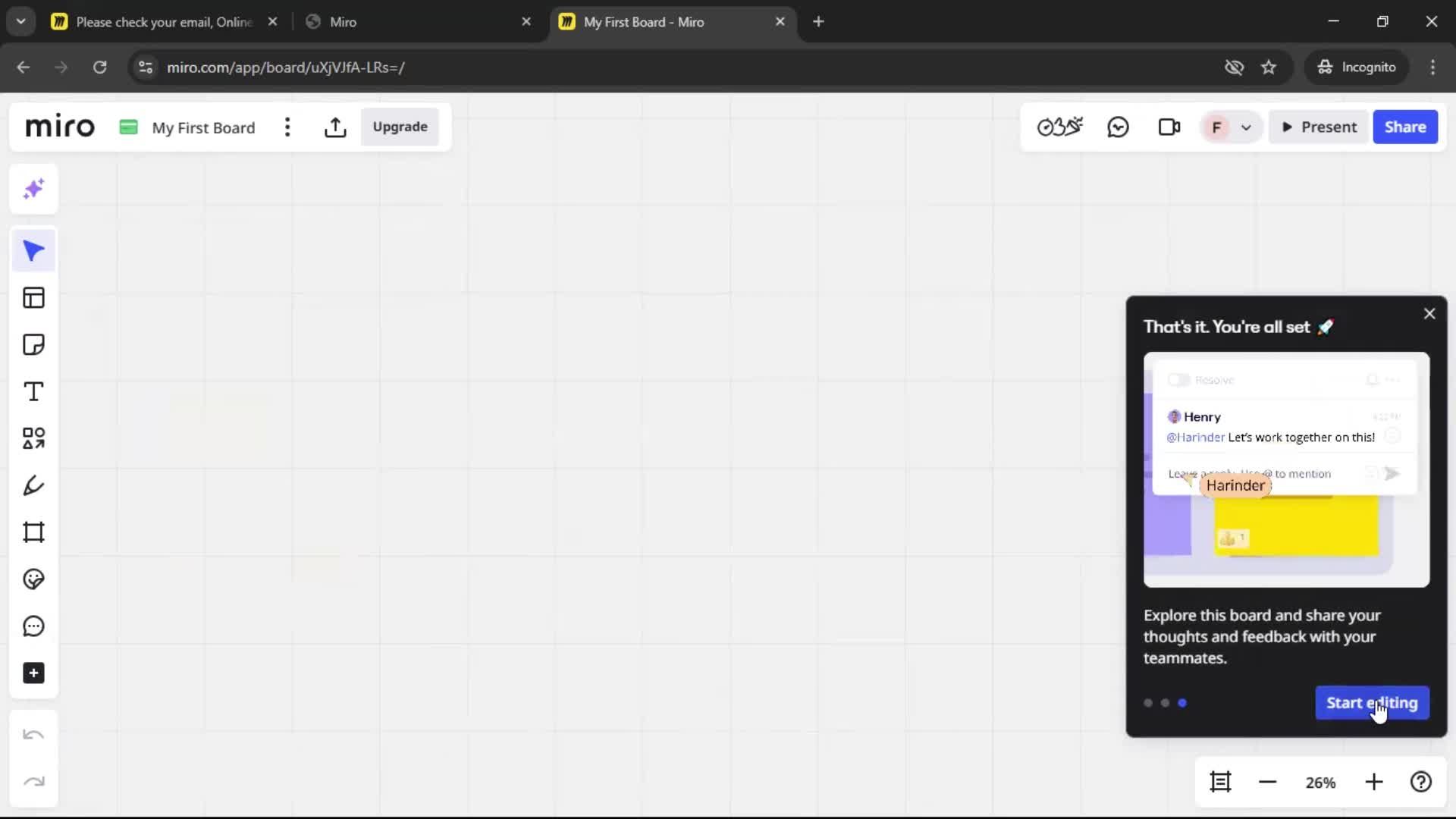Image resolution: width=1456 pixels, height=819 pixels.
Task: Click the Share button
Action: (1405, 127)
